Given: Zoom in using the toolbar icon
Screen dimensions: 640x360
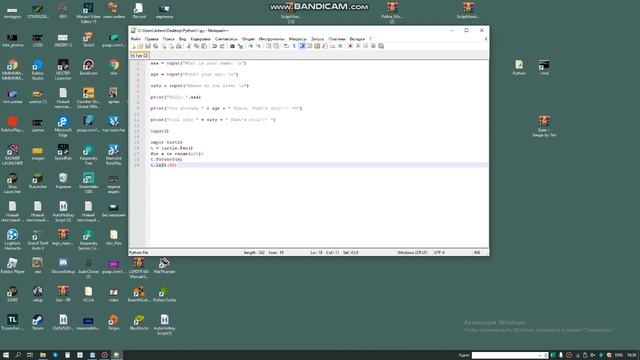Looking at the screenshot, I should click(x=250, y=46).
